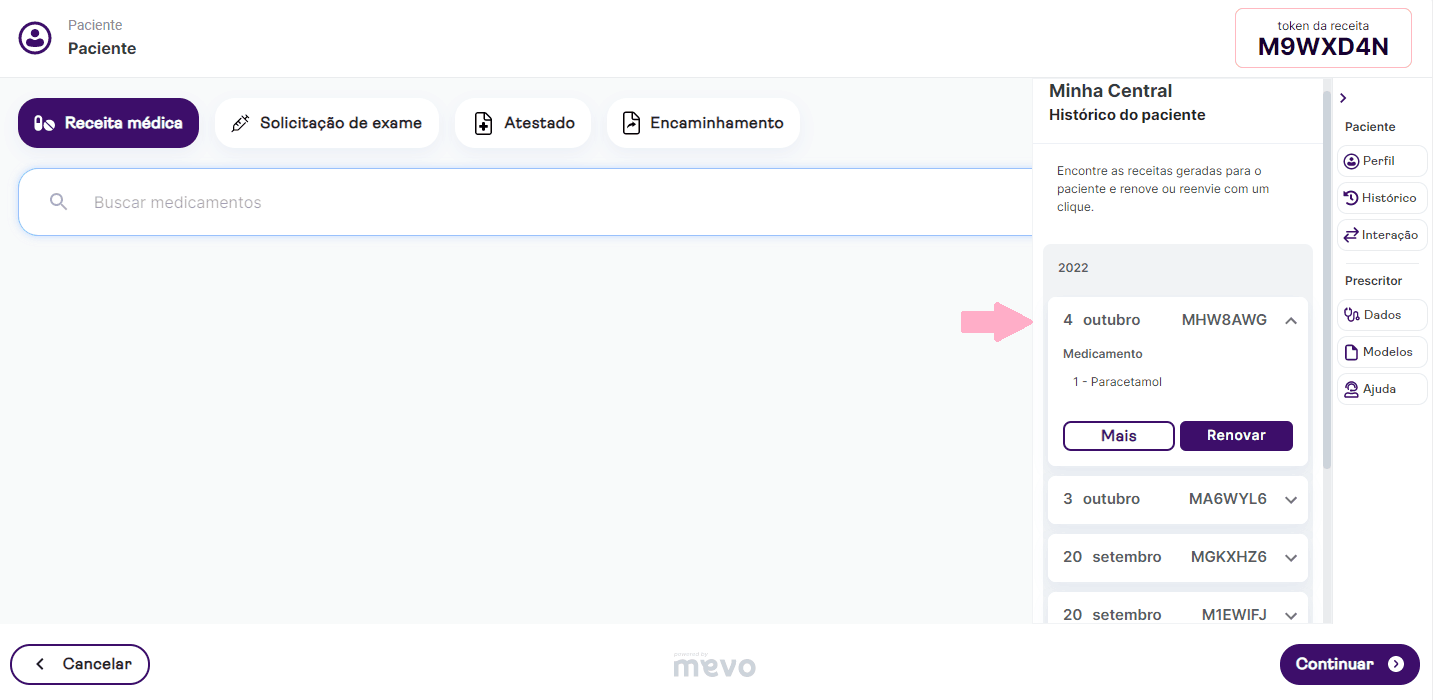
Task: Open the prescriber Dados section
Action: click(1382, 315)
